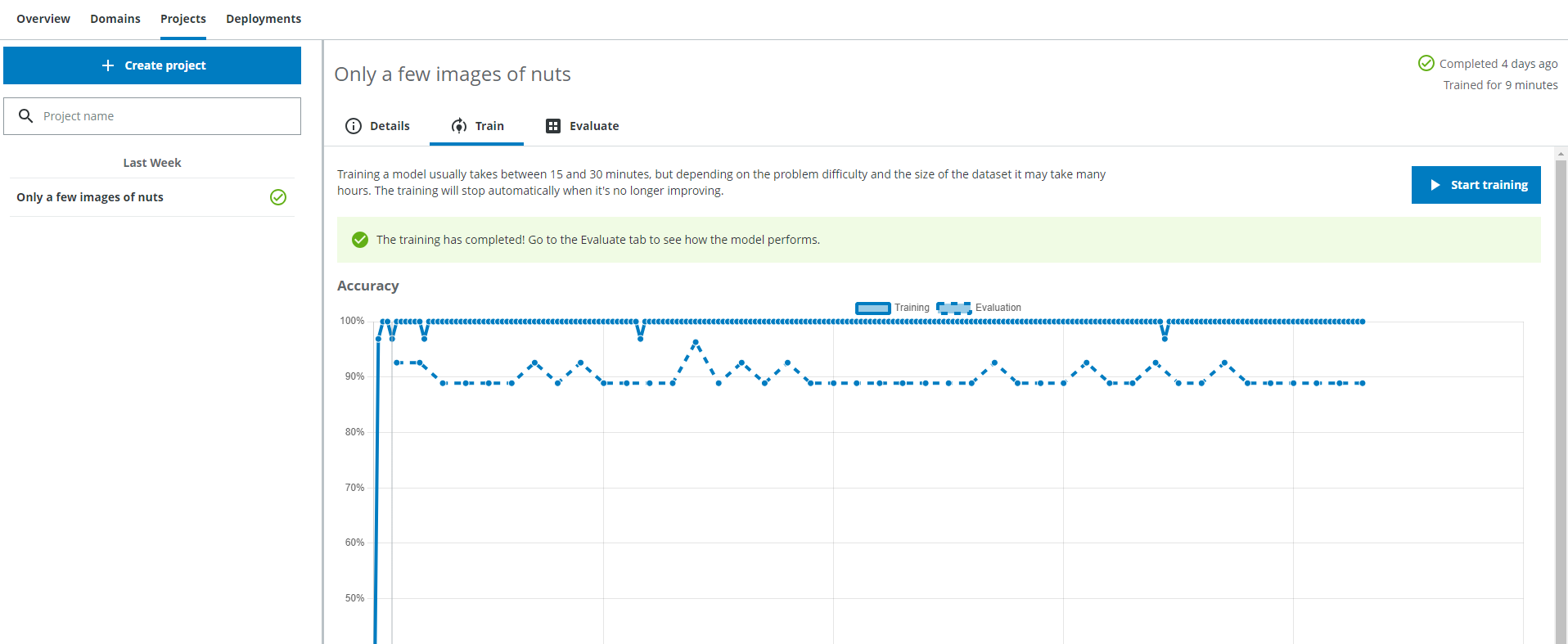
Task: Open the Deployments section
Action: pos(264,19)
